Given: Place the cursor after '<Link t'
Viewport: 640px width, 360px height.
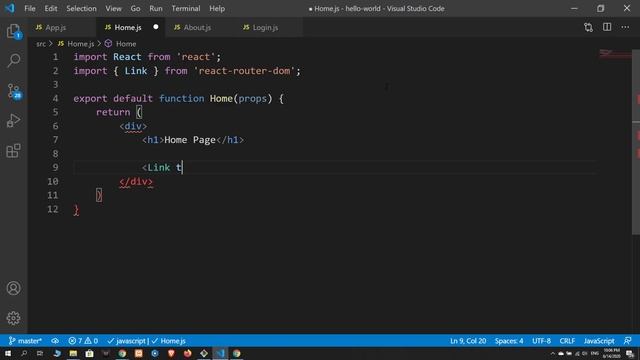Looking at the screenshot, I should click(x=182, y=167).
